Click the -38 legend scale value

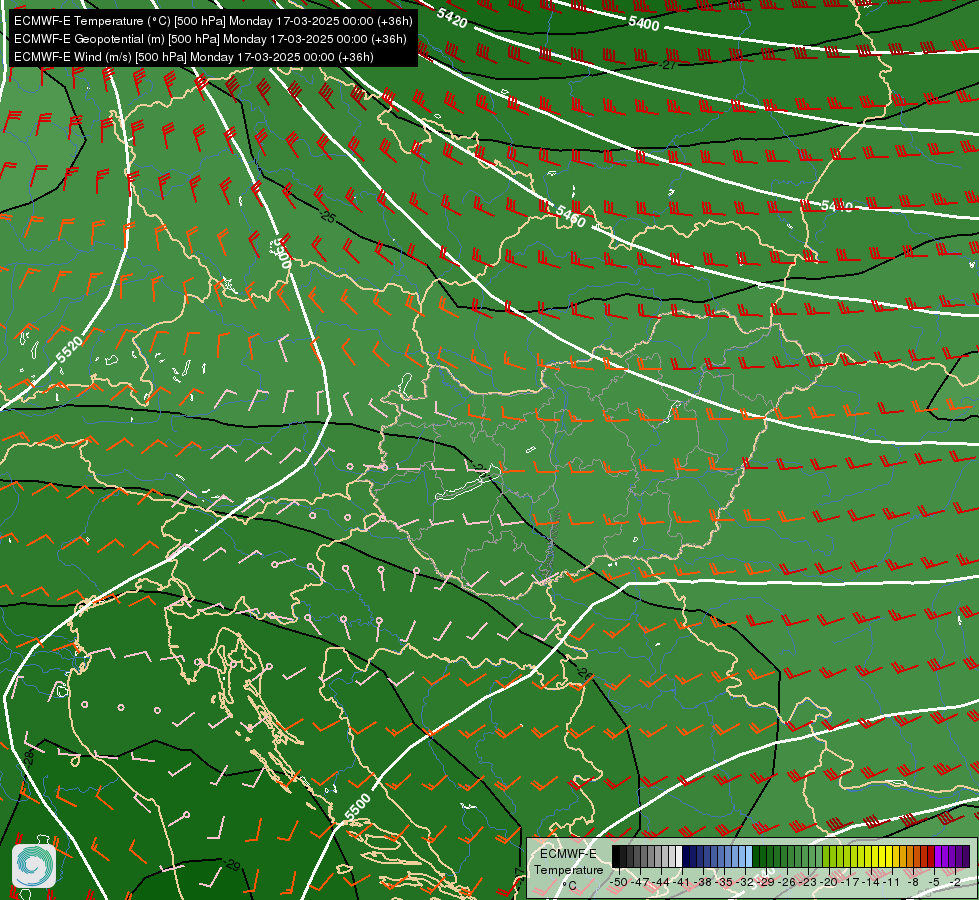(703, 882)
